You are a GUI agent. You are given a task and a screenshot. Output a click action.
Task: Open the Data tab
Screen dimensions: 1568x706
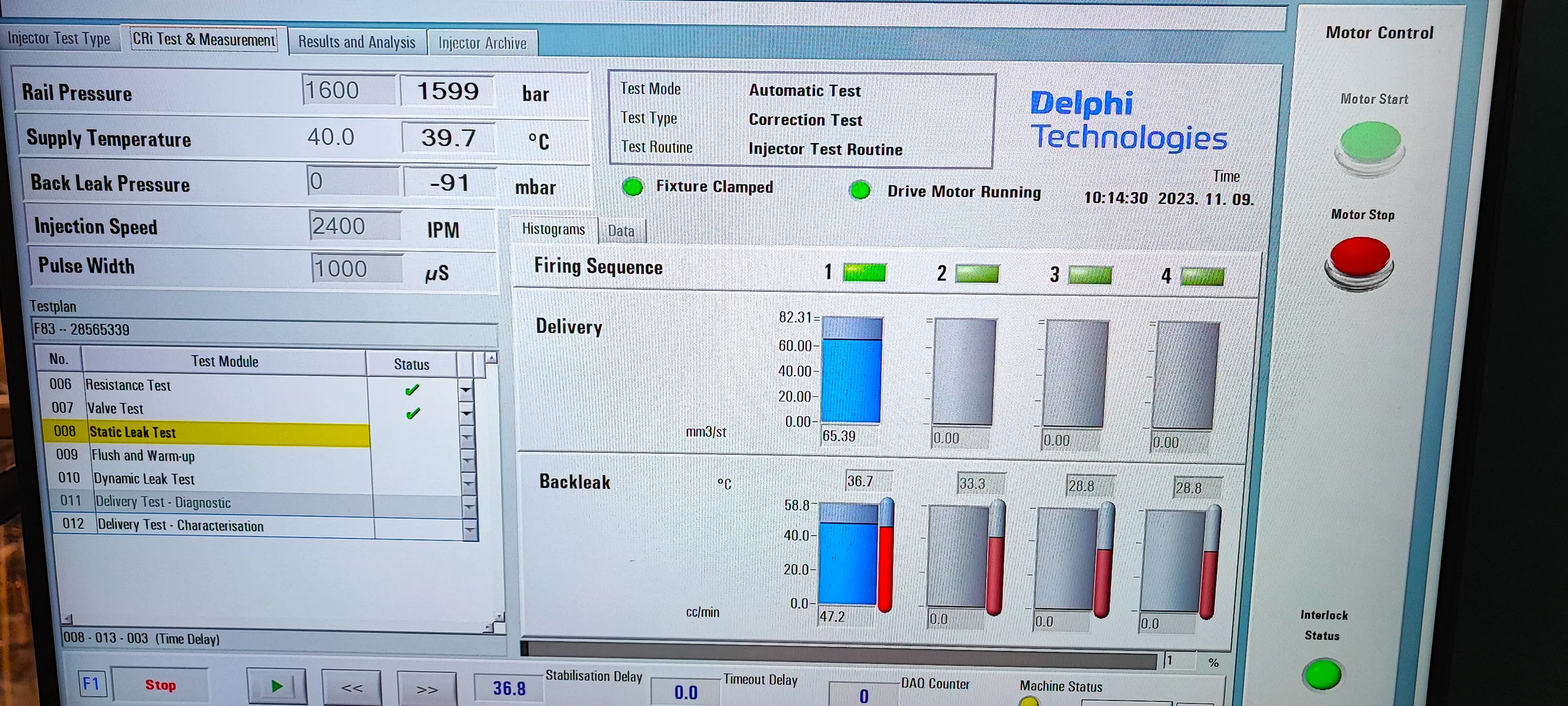click(620, 231)
